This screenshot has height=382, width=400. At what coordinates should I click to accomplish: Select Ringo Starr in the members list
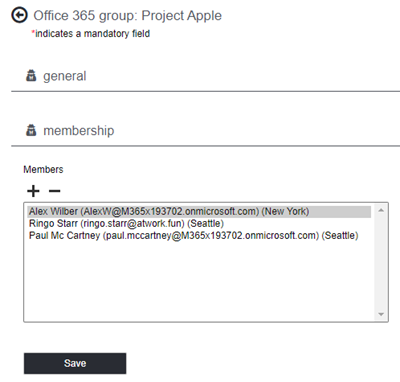click(x=199, y=224)
